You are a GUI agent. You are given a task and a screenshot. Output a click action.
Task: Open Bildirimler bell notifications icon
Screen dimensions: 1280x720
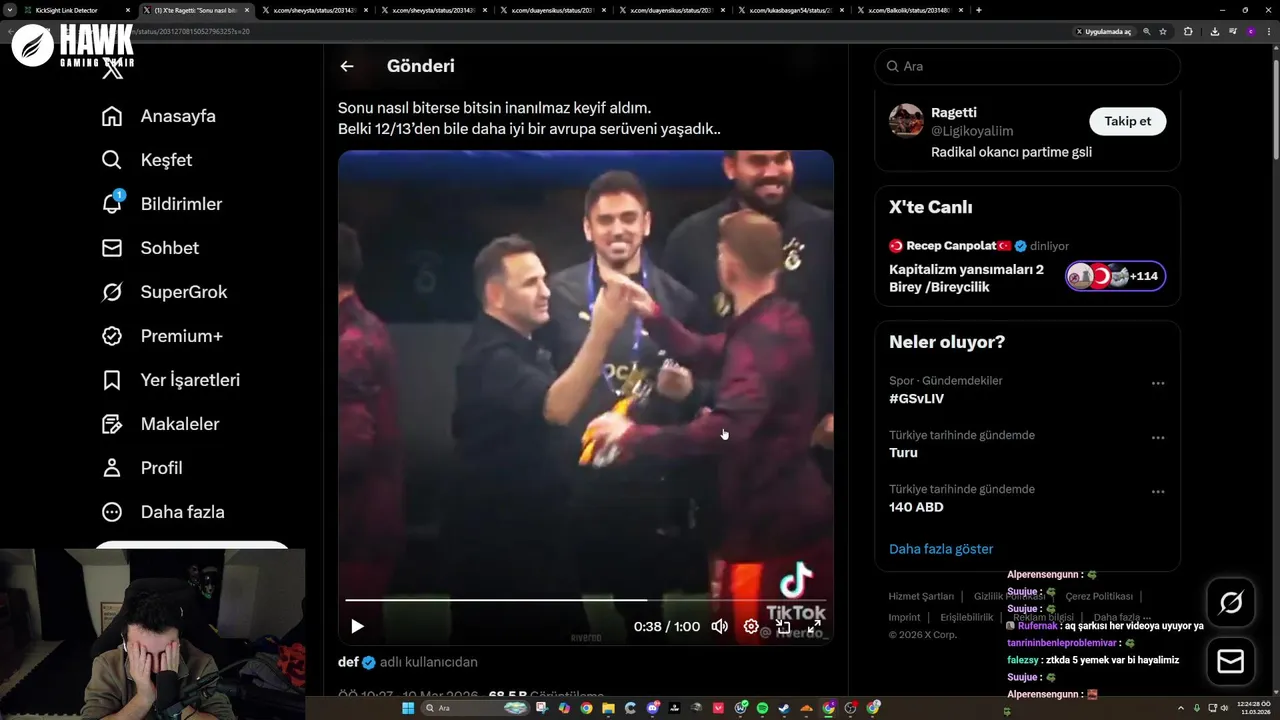point(112,204)
